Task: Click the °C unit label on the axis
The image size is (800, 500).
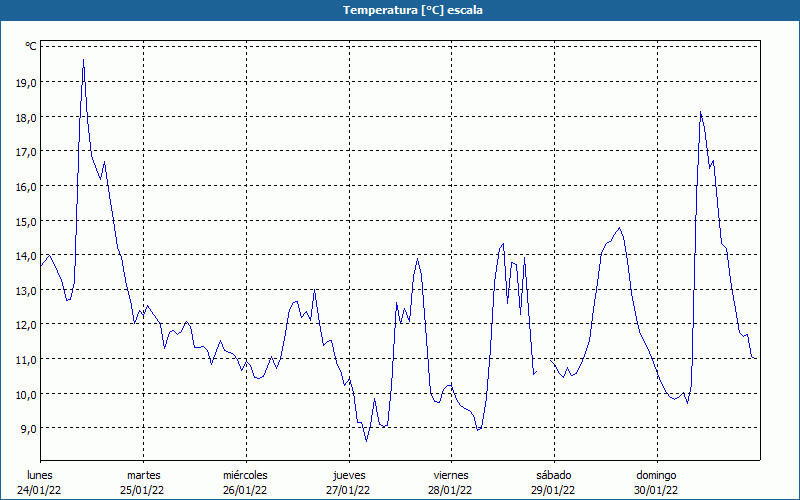Action: point(31,46)
